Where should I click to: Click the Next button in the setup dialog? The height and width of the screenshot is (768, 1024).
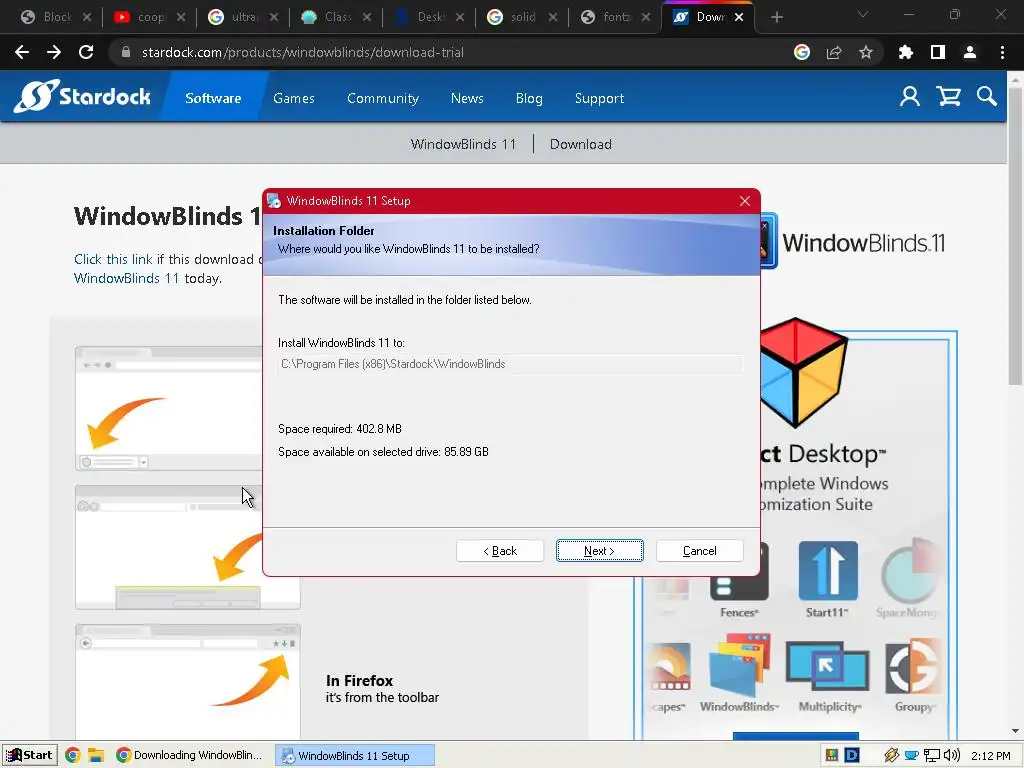pos(600,551)
